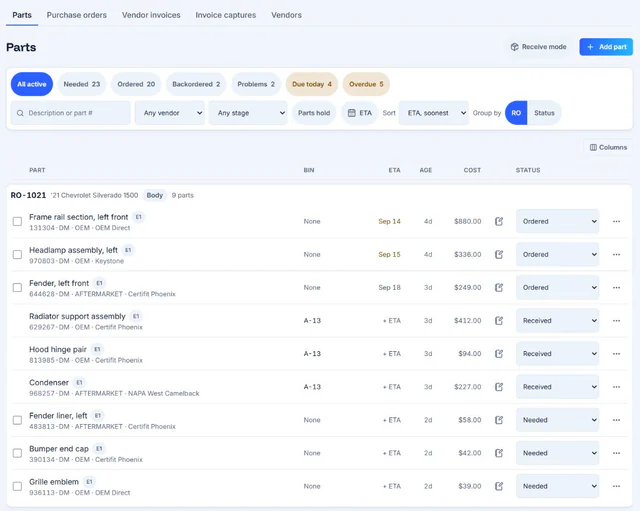
Task: Change status dropdown for Frame rail section
Action: point(557,221)
